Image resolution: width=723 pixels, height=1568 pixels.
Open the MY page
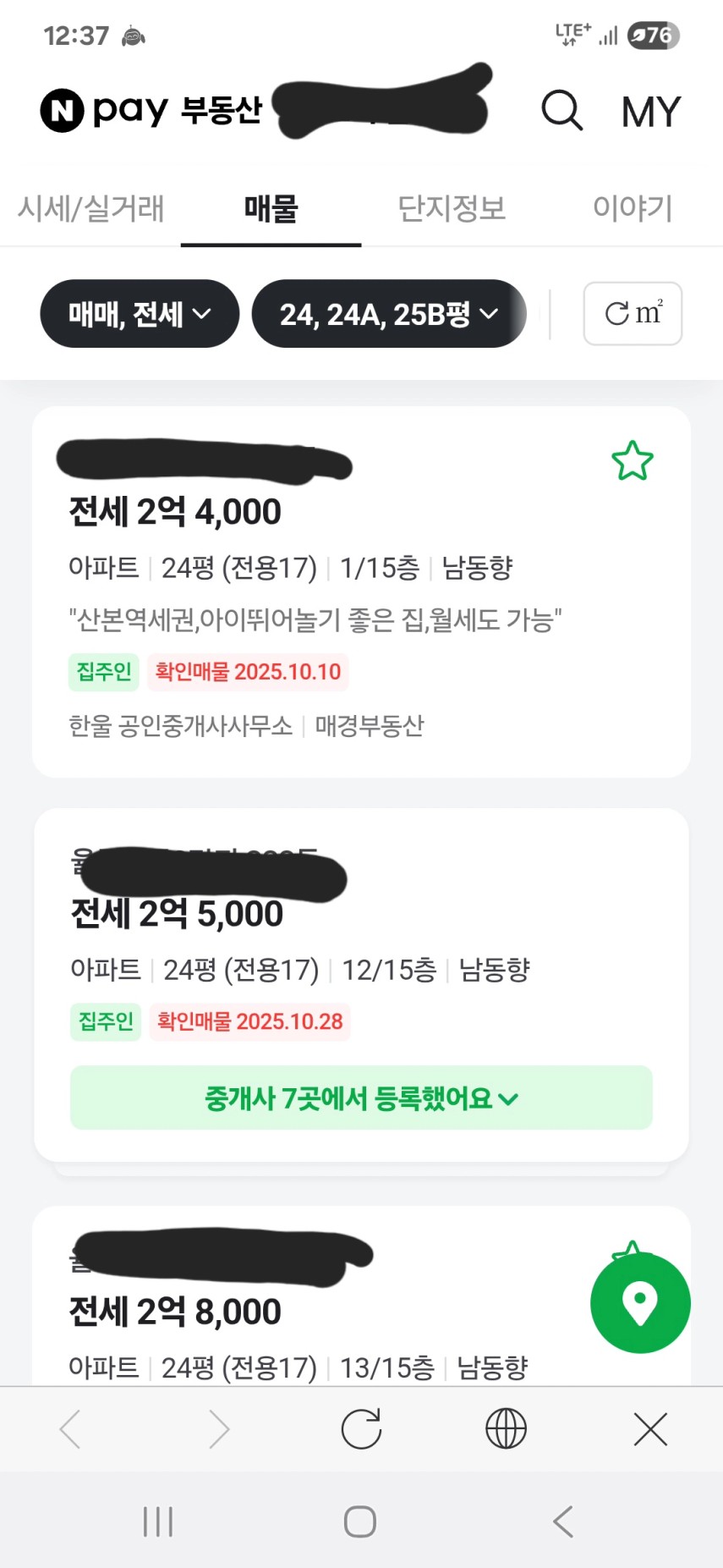(650, 112)
